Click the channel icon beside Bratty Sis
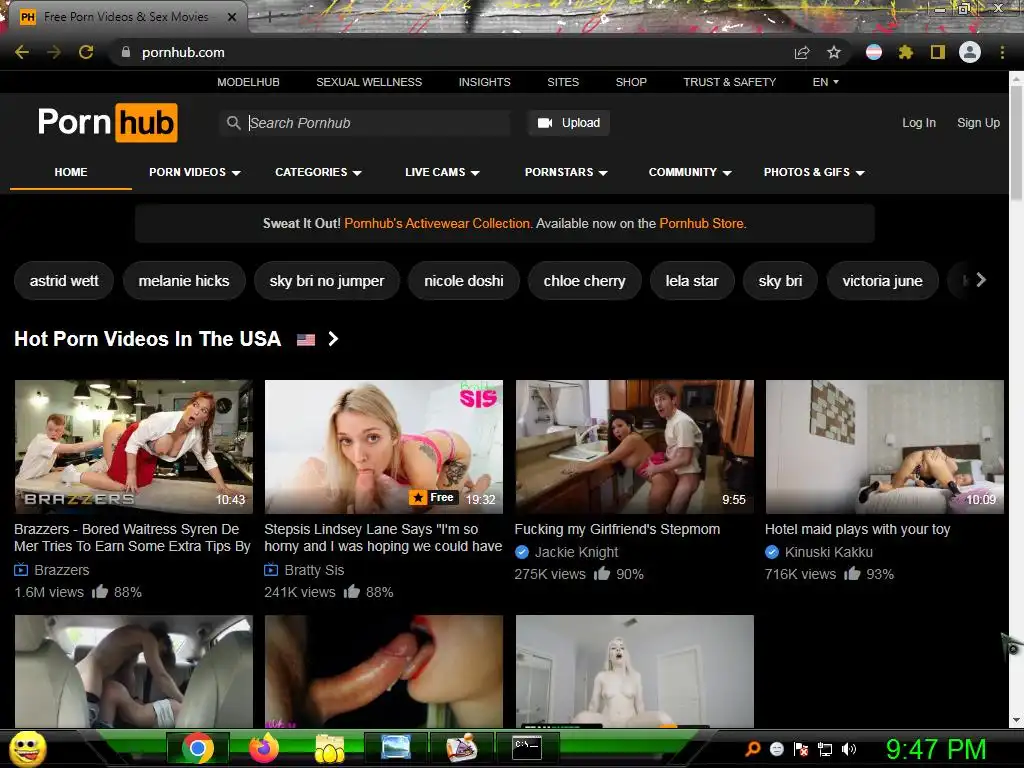Screen dimensions: 1024x768 pos(271,570)
